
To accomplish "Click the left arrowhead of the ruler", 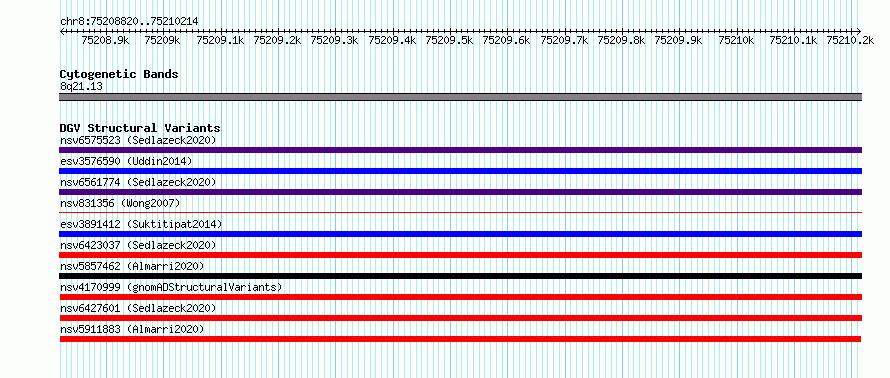I will tap(62, 31).
